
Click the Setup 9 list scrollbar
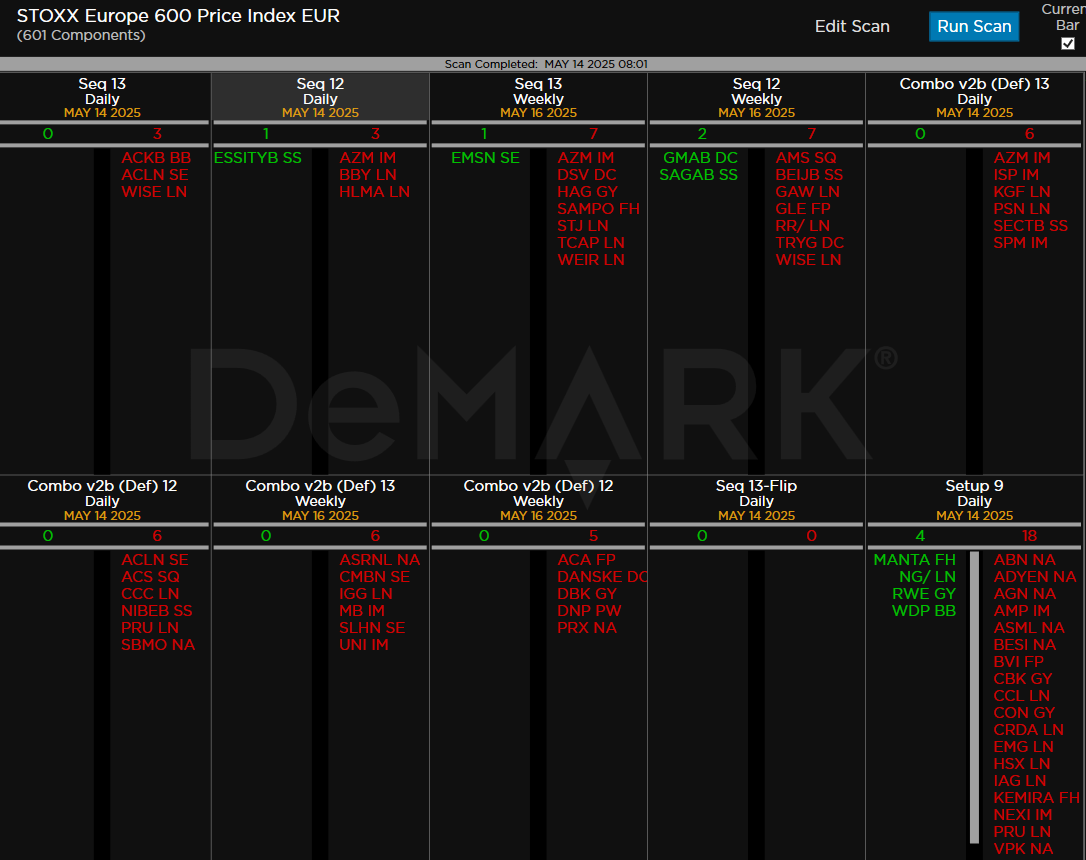(x=974, y=697)
